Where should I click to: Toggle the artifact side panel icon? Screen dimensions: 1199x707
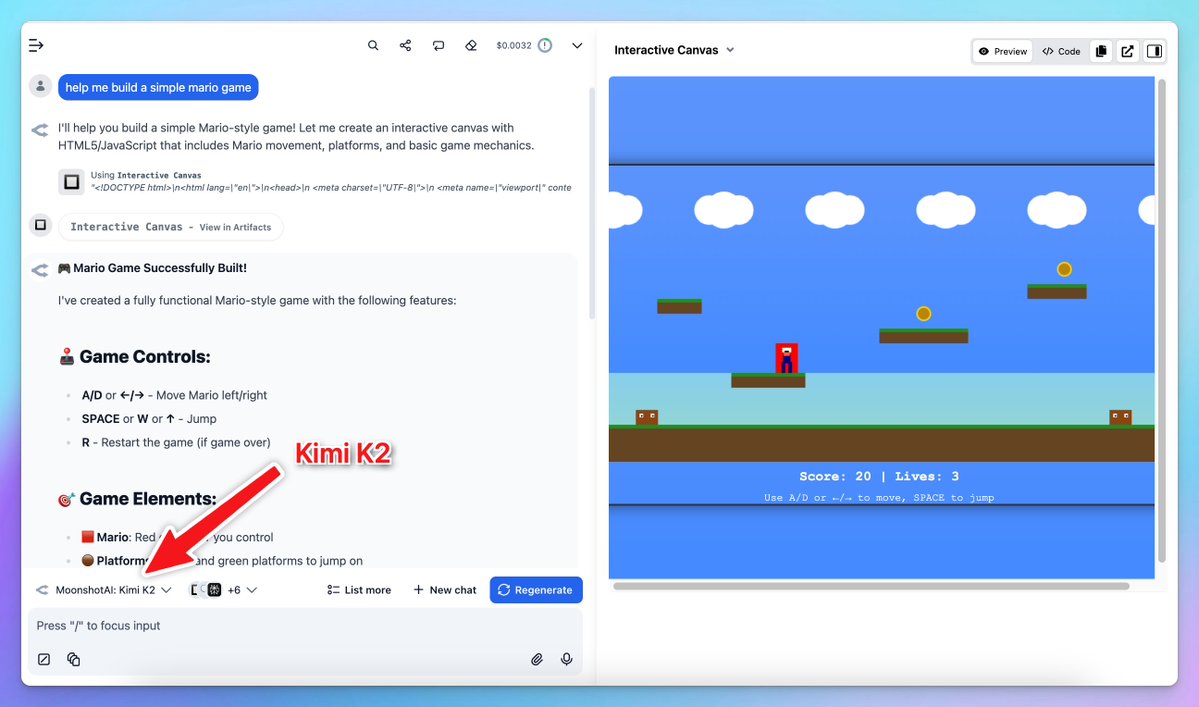1155,51
